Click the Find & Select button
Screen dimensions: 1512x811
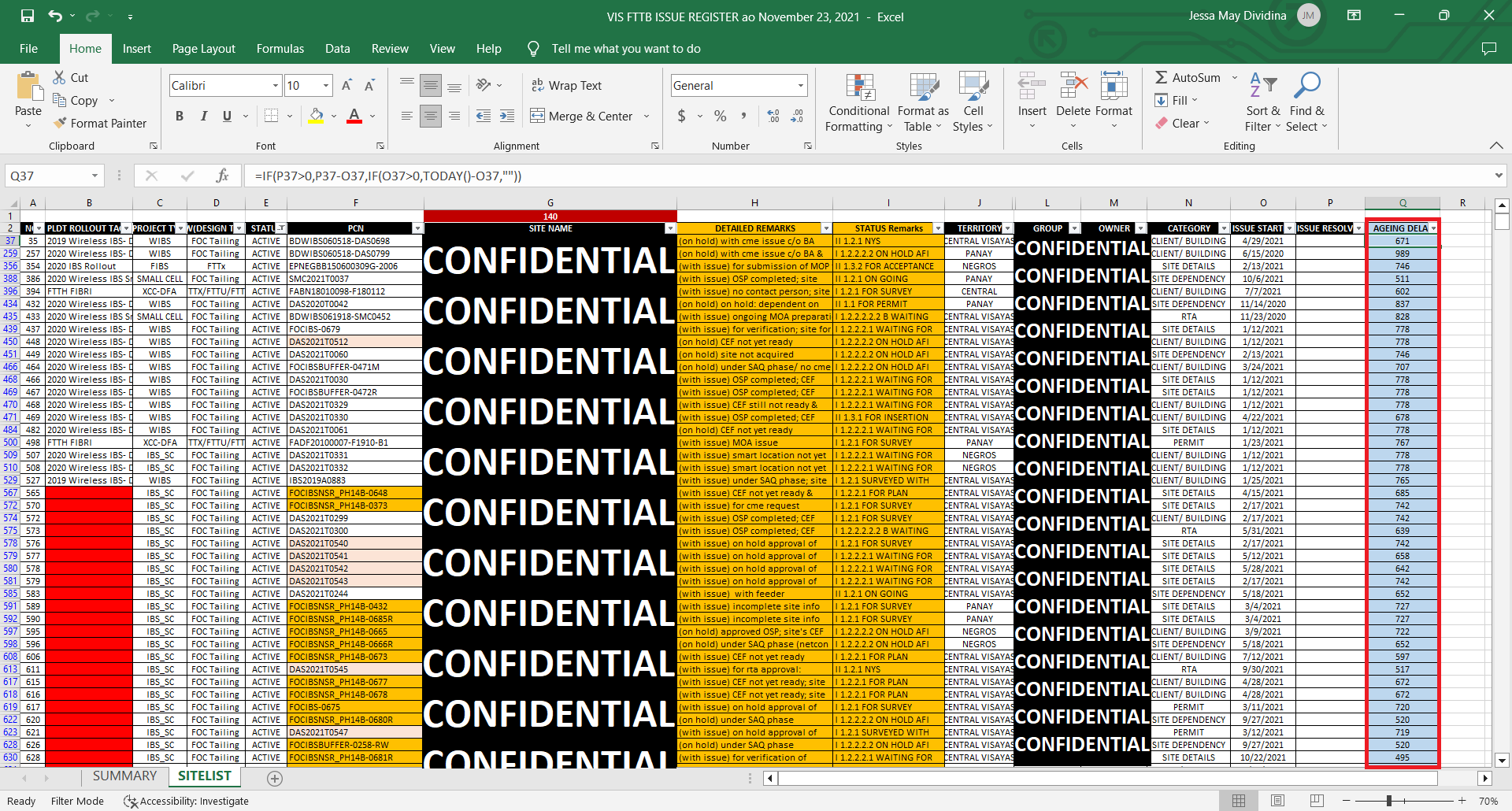(1307, 102)
